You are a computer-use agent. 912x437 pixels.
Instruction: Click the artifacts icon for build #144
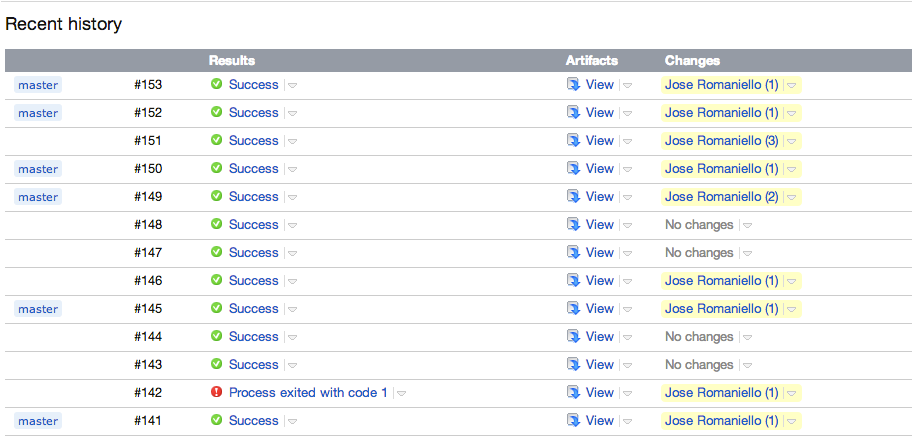pos(573,337)
